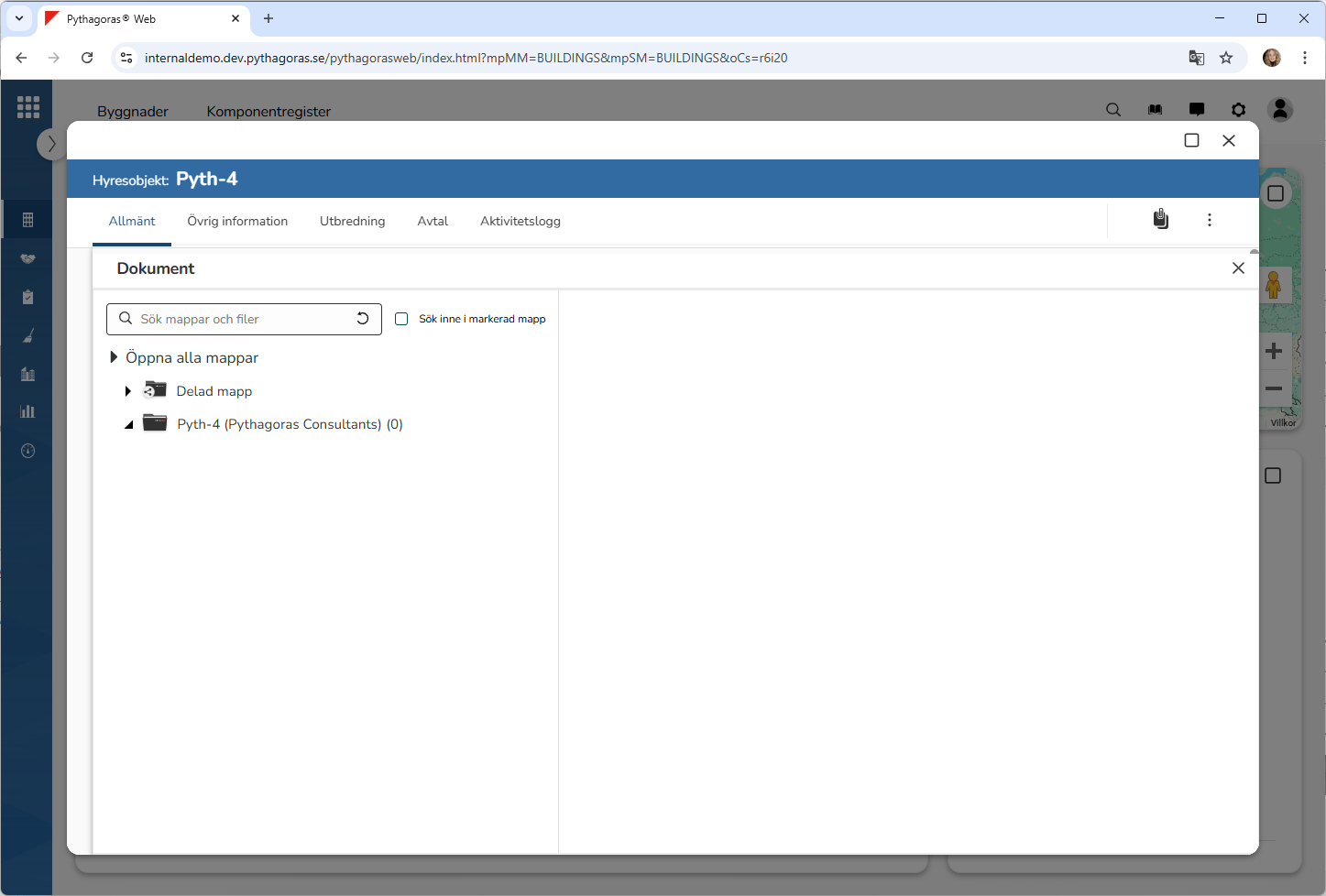This screenshot has height=896, width=1326.
Task: Open the Aktivitetslogg tab
Action: tap(520, 221)
